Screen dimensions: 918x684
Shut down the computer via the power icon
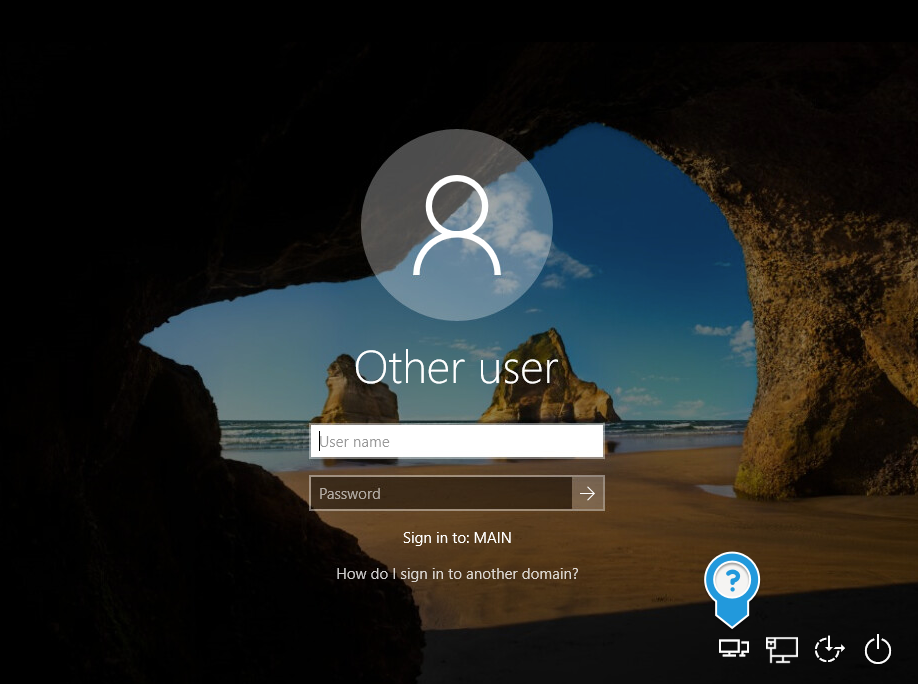coord(877,649)
